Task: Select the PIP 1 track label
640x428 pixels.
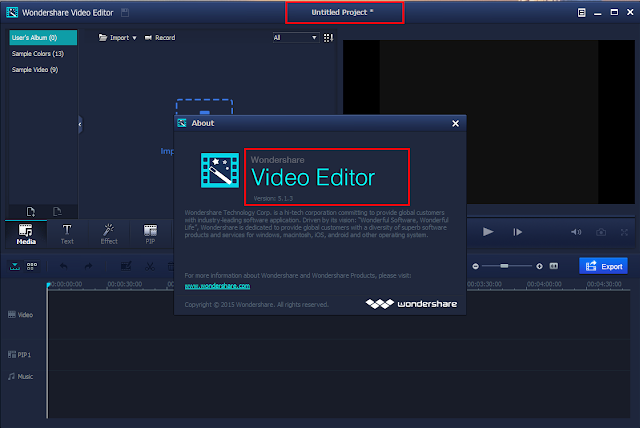Action: click(19, 355)
